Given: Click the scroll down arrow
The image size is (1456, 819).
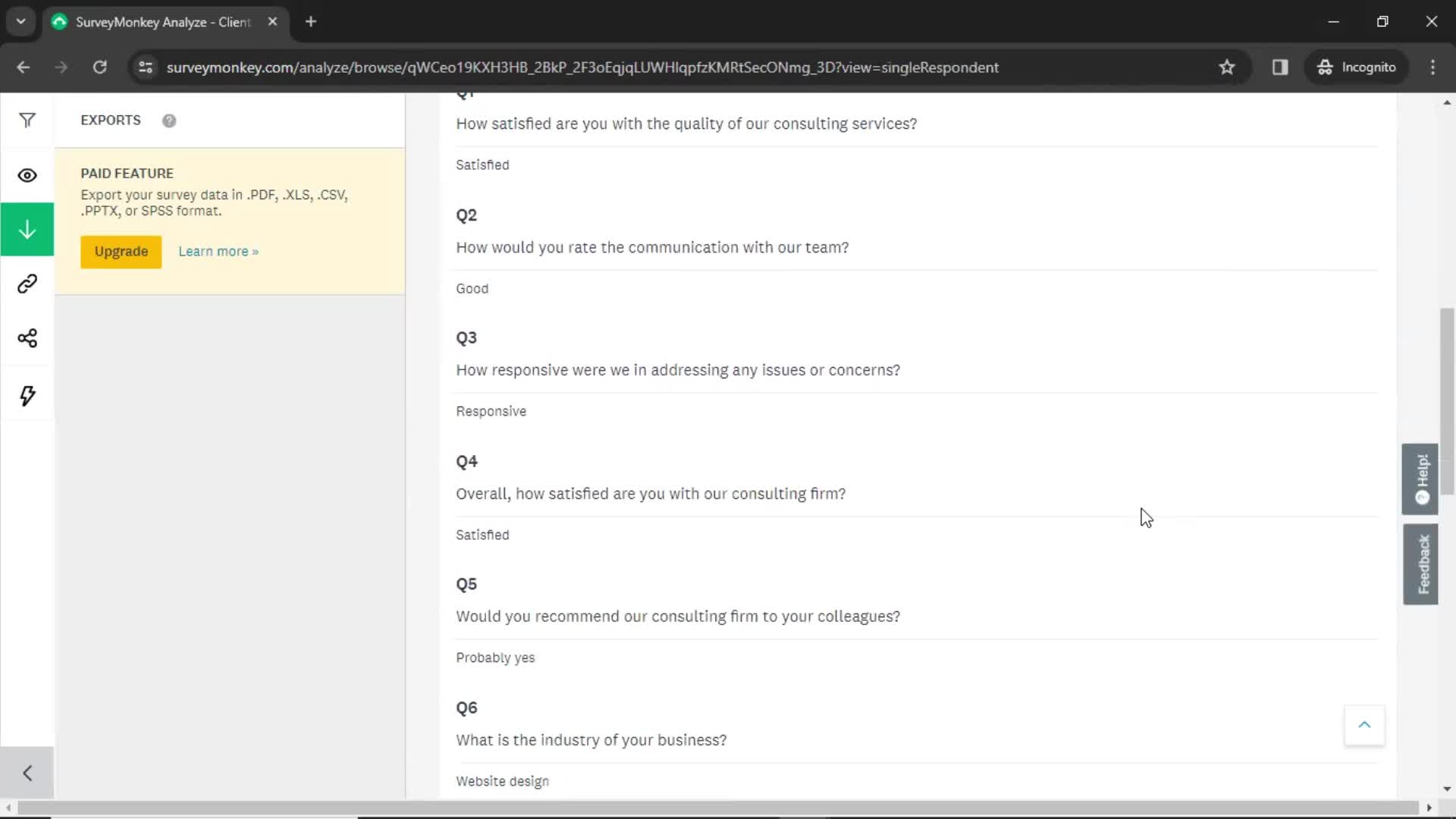Looking at the screenshot, I should (1447, 789).
